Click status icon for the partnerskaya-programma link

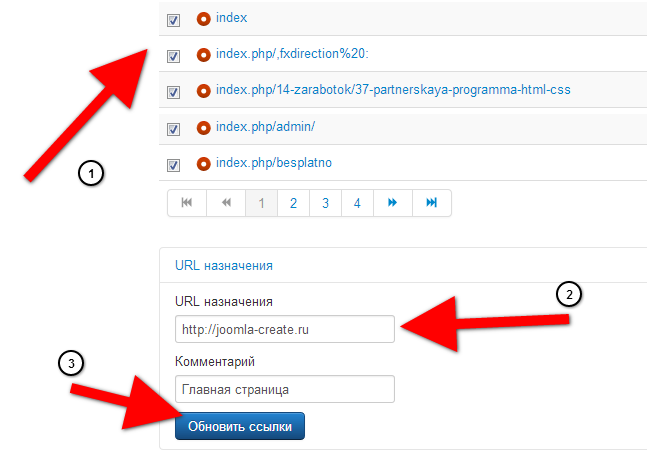(204, 91)
